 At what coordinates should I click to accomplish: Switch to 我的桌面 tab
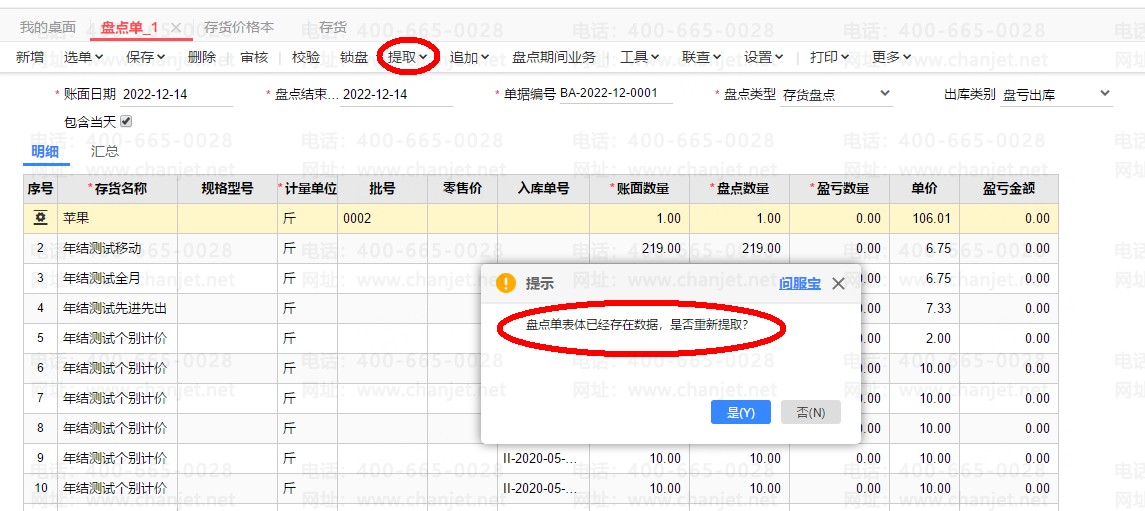47,28
